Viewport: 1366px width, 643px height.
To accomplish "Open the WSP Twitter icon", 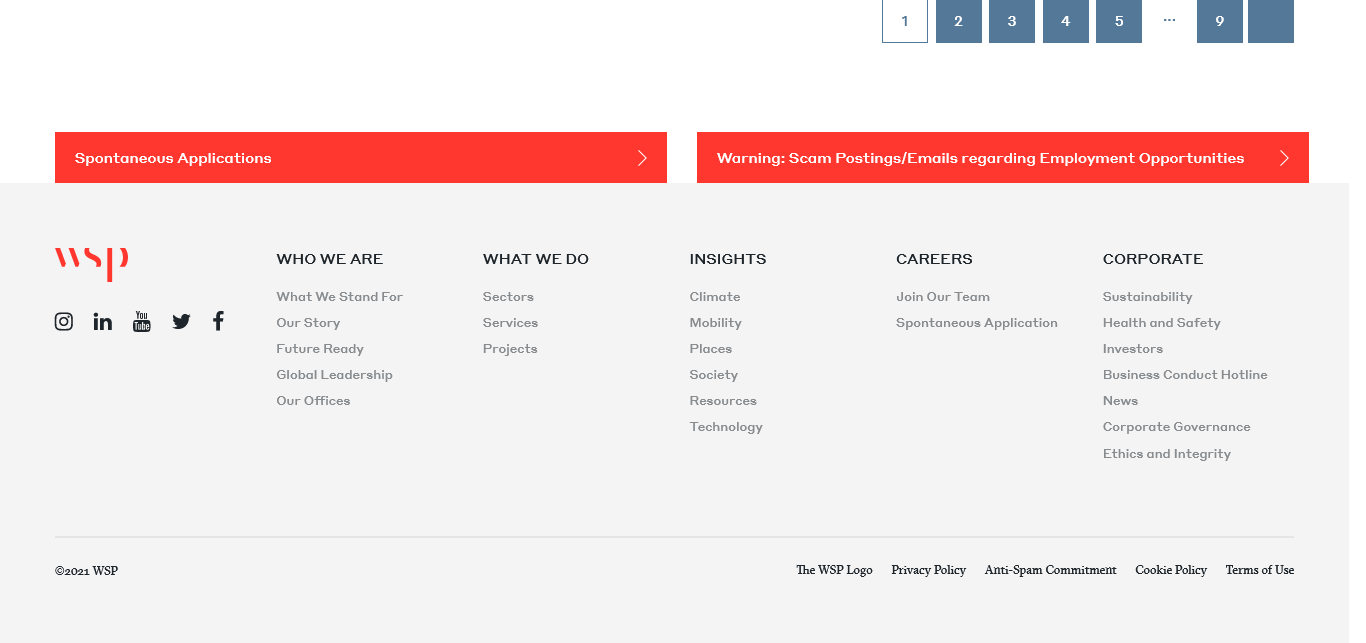I will pyautogui.click(x=181, y=321).
